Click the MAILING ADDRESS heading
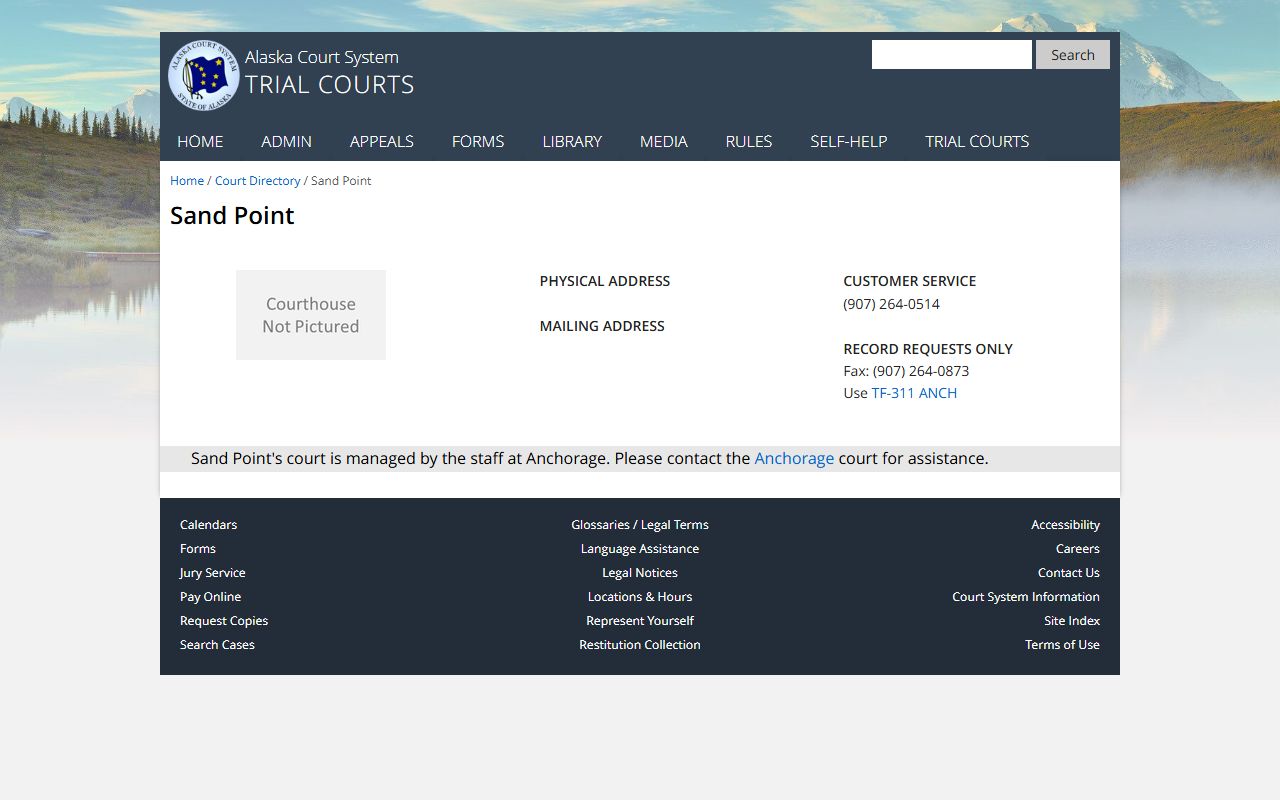 [602, 326]
